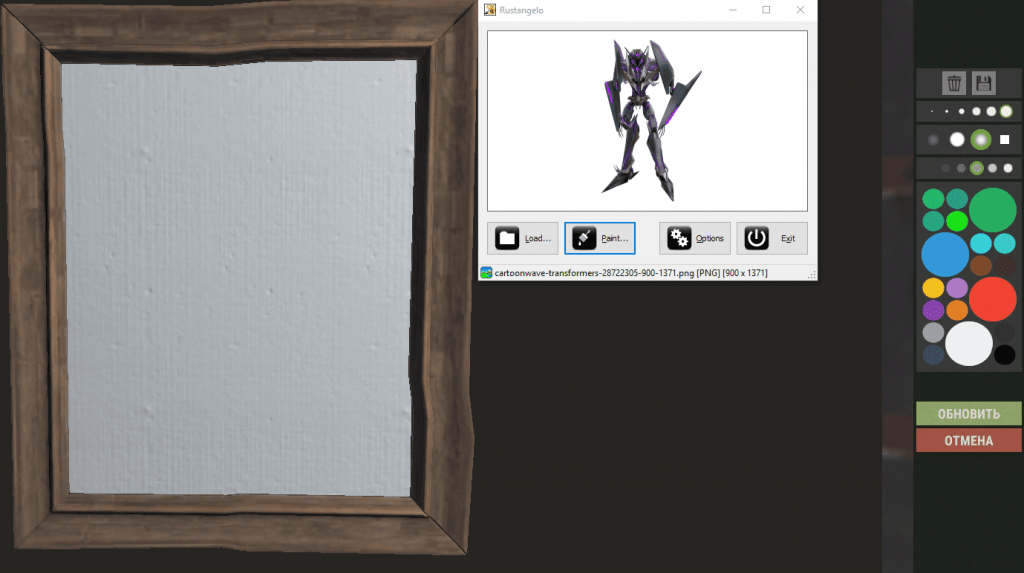Pick the bright lime green swatch
The height and width of the screenshot is (573, 1024).
957,221
